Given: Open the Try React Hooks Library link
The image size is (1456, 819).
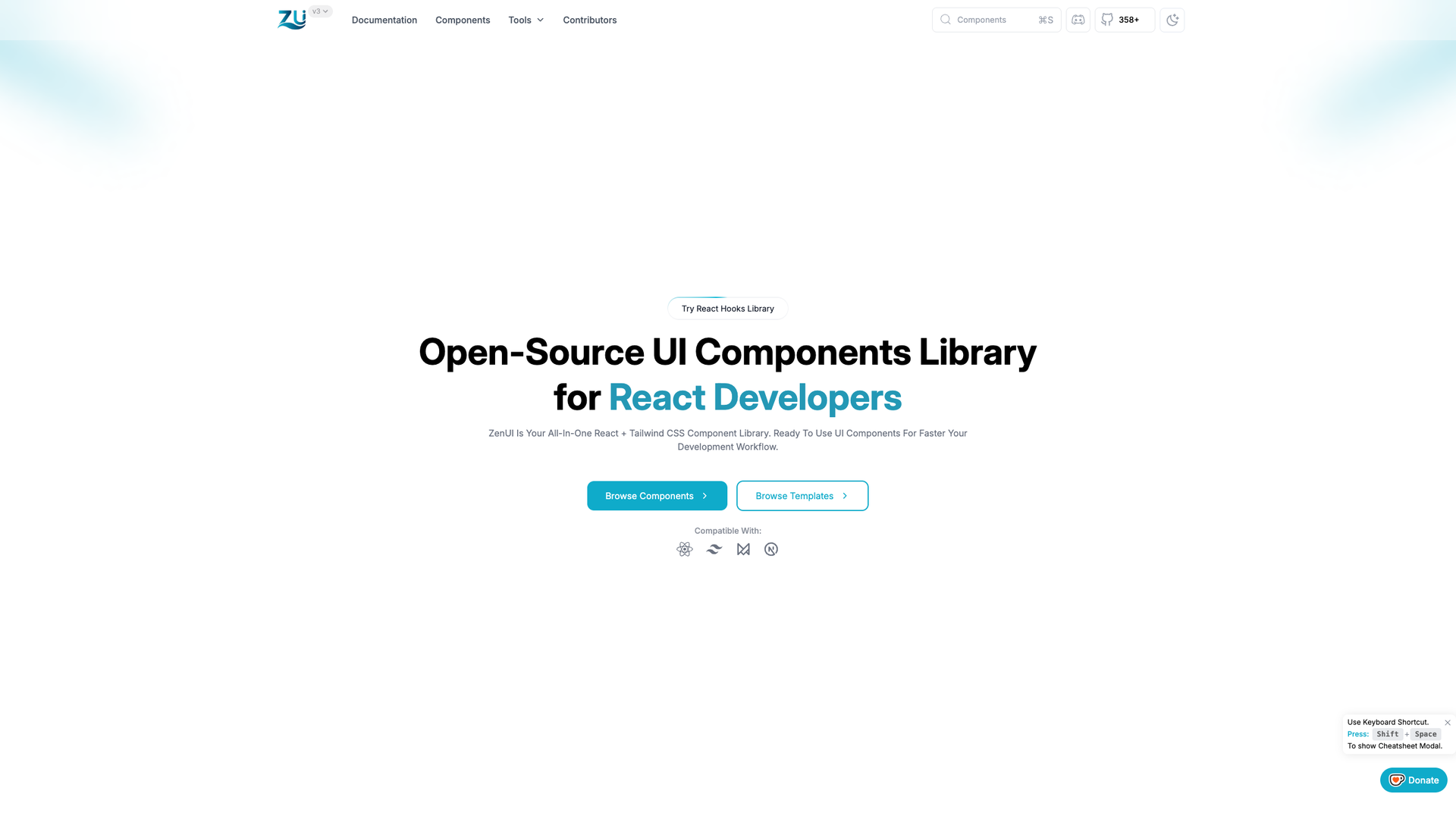Looking at the screenshot, I should click(x=727, y=309).
